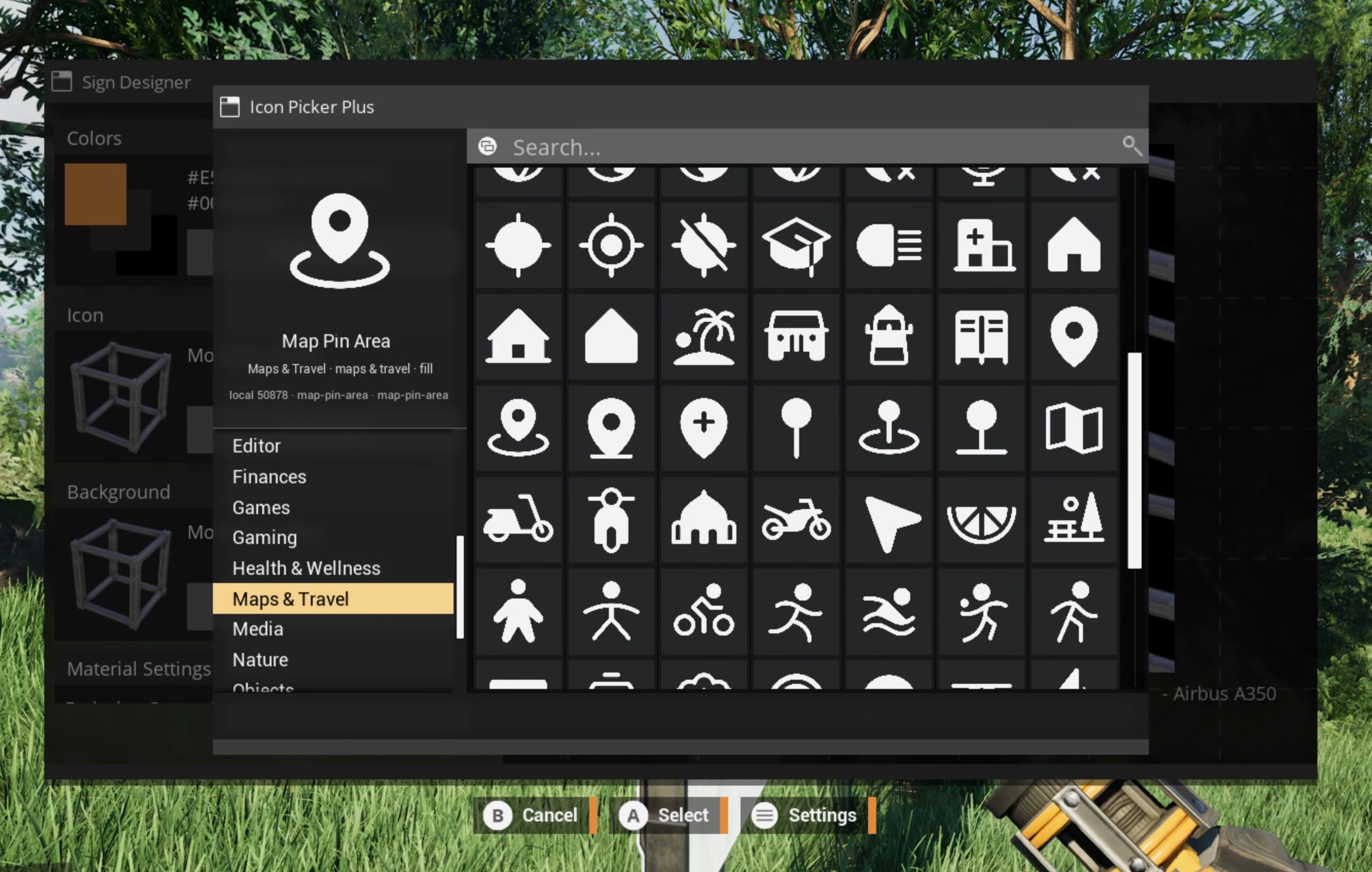Click the icon grid vertical scrollbar thumb
Image resolution: width=1372 pixels, height=872 pixels.
1134,461
